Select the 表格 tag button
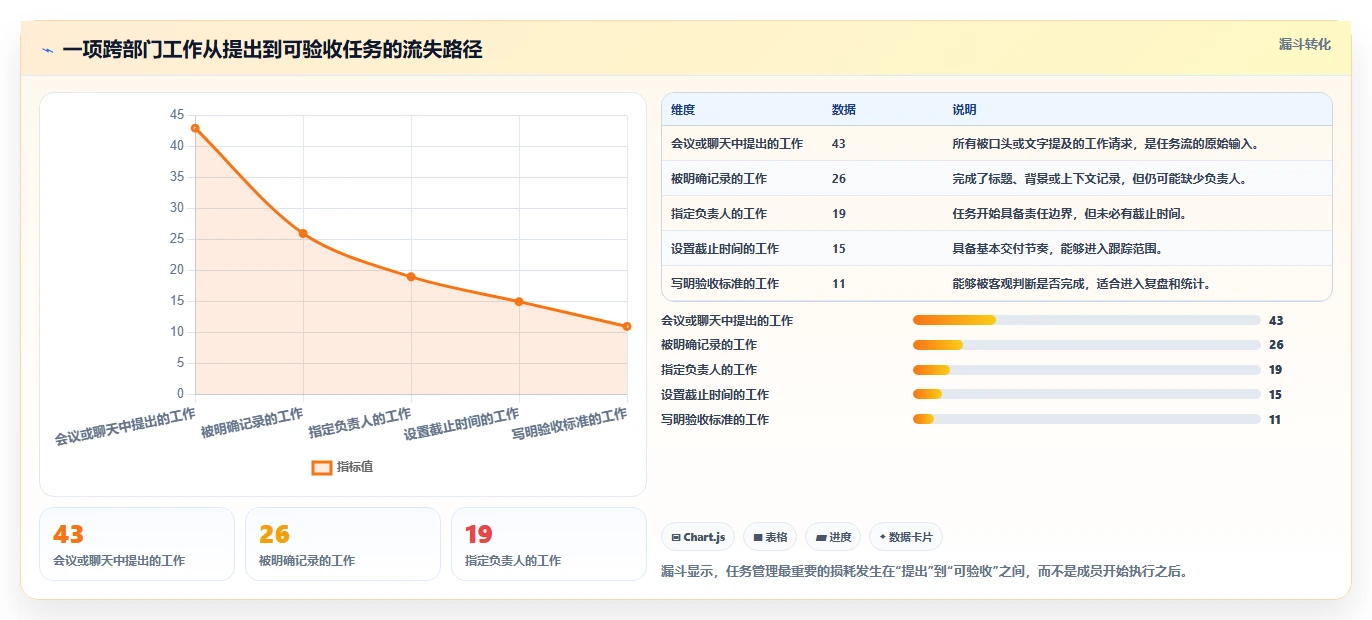 click(770, 537)
